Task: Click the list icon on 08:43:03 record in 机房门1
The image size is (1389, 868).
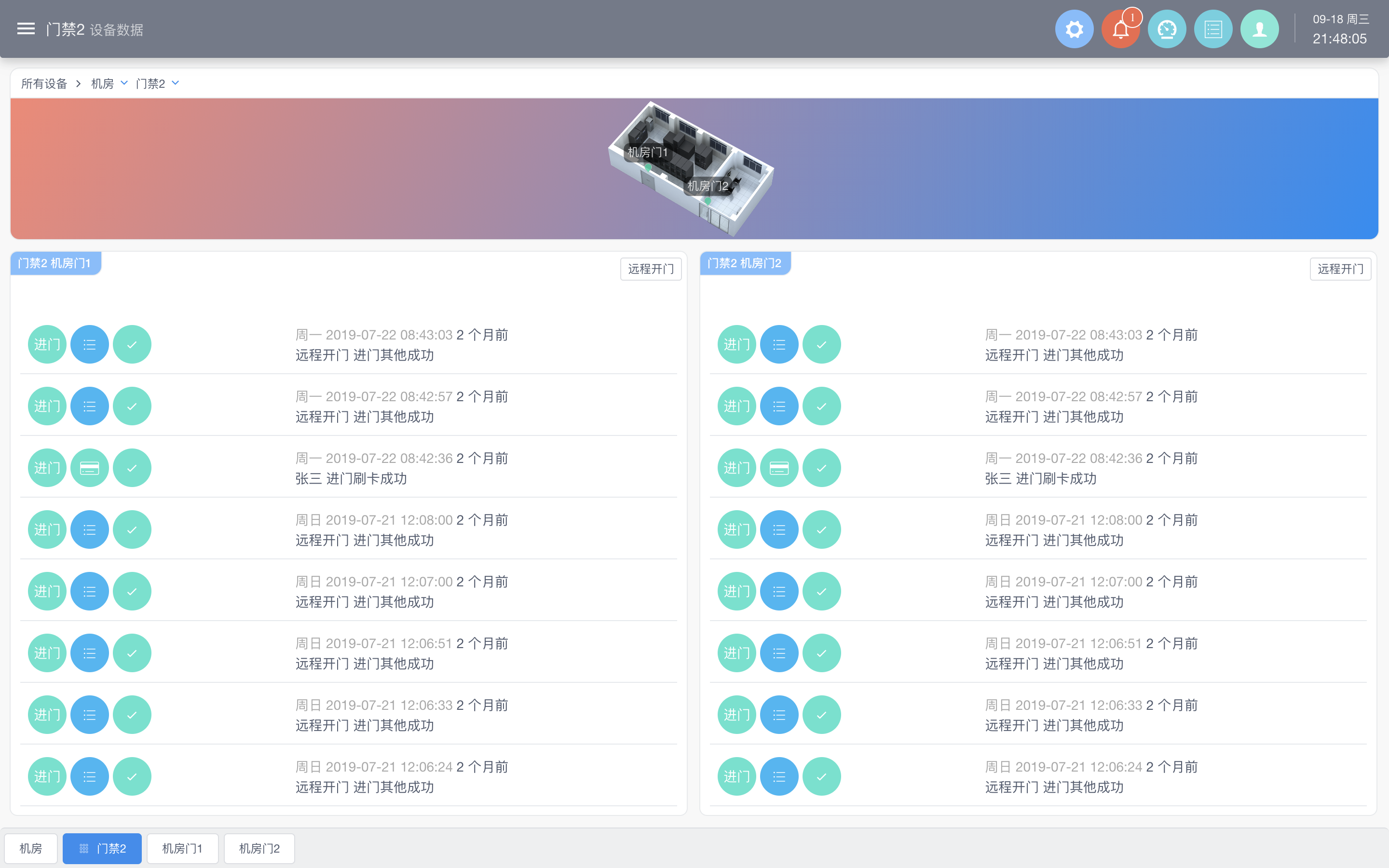Action: [90, 344]
